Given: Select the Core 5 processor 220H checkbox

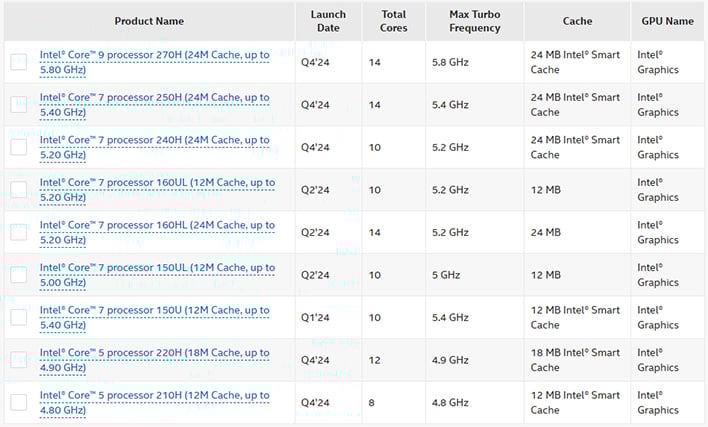Looking at the screenshot, I should [x=19, y=360].
